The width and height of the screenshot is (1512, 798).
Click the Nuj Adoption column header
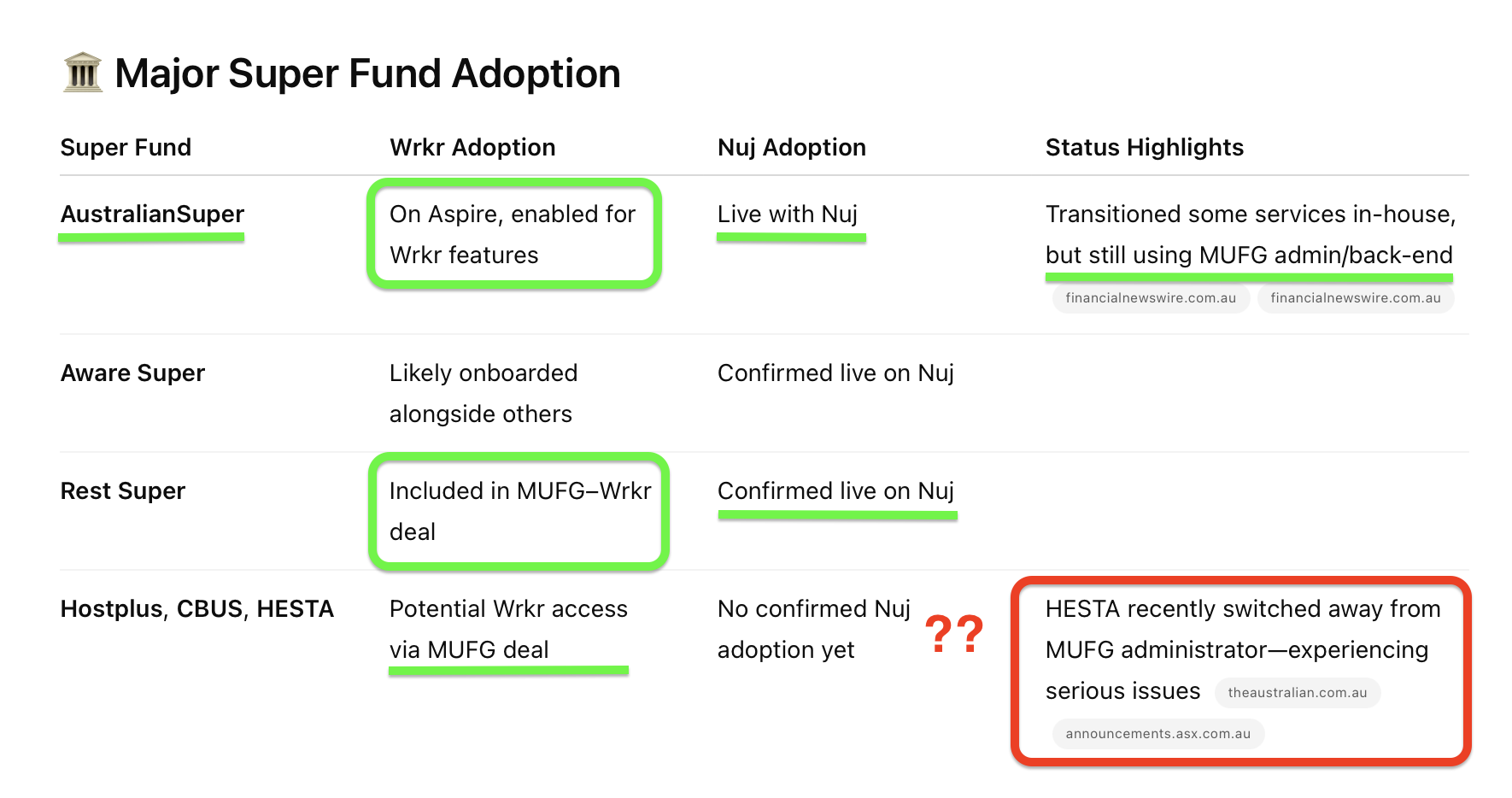click(x=792, y=148)
